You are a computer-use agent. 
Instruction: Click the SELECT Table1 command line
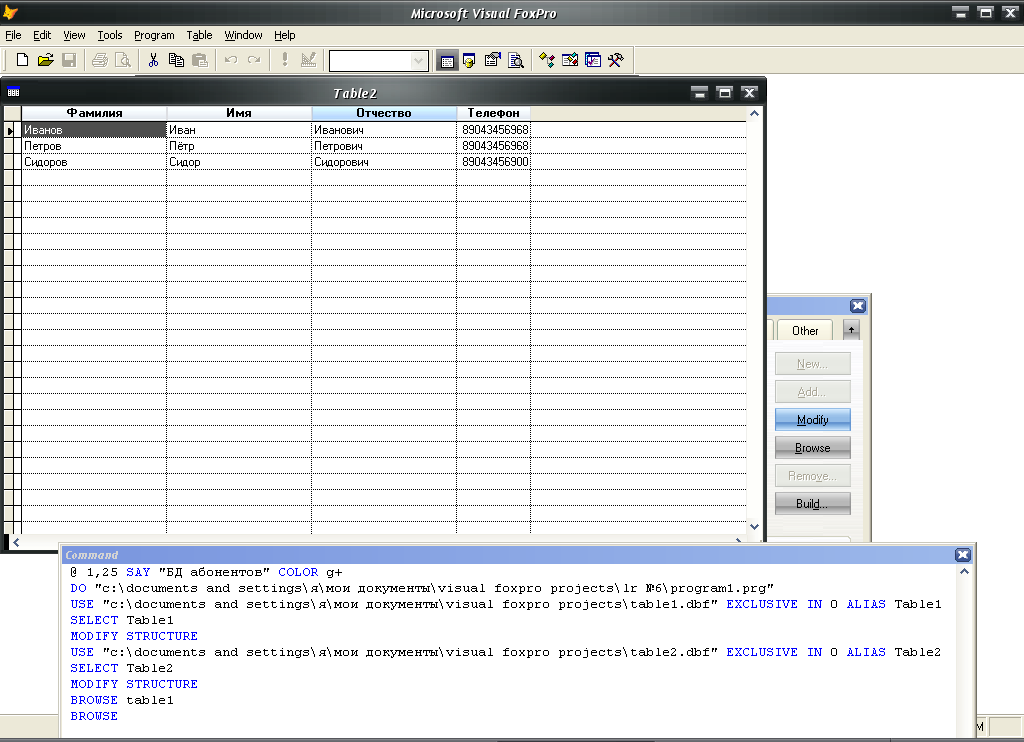coord(122,620)
